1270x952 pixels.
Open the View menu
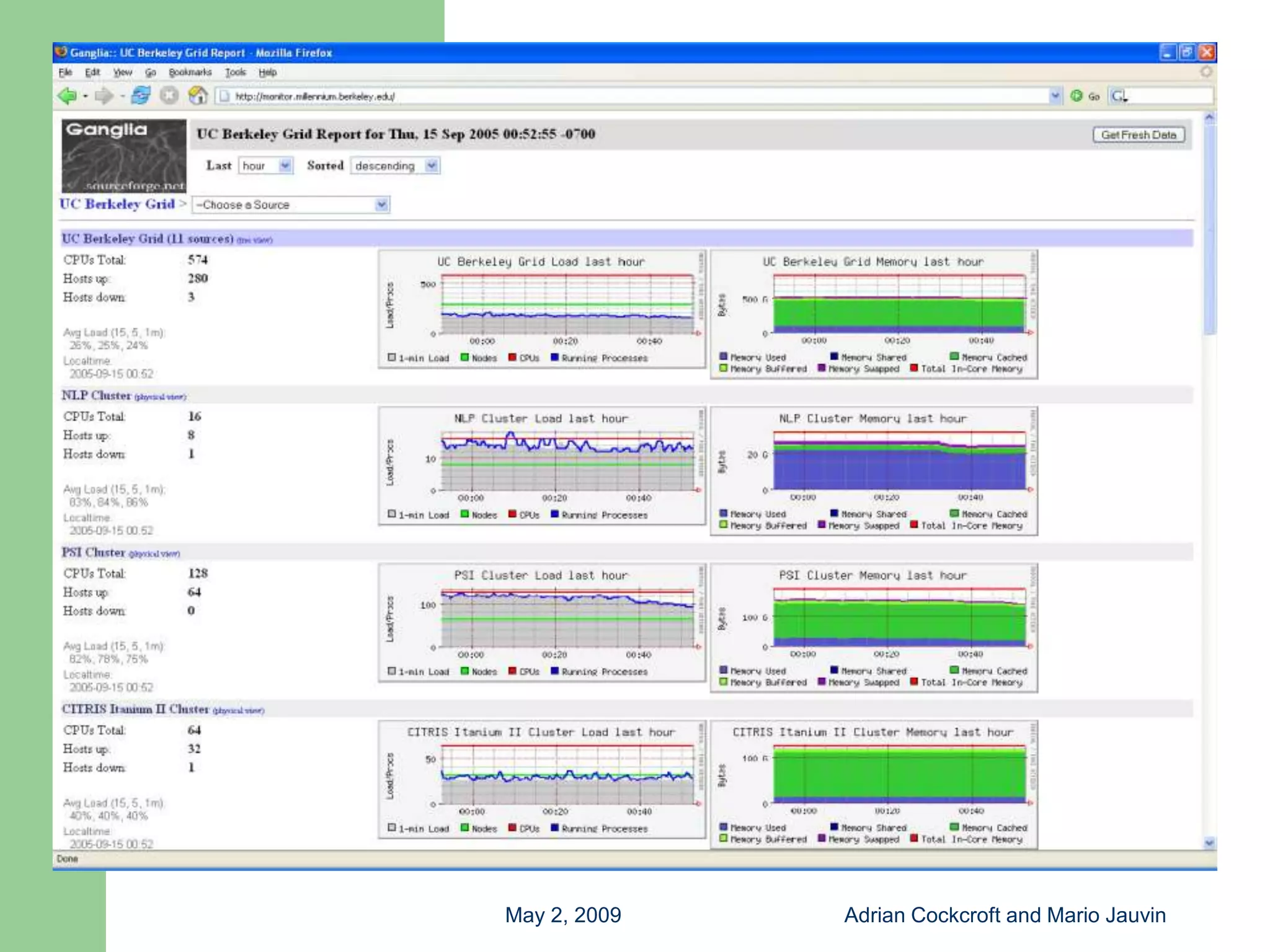pyautogui.click(x=123, y=73)
